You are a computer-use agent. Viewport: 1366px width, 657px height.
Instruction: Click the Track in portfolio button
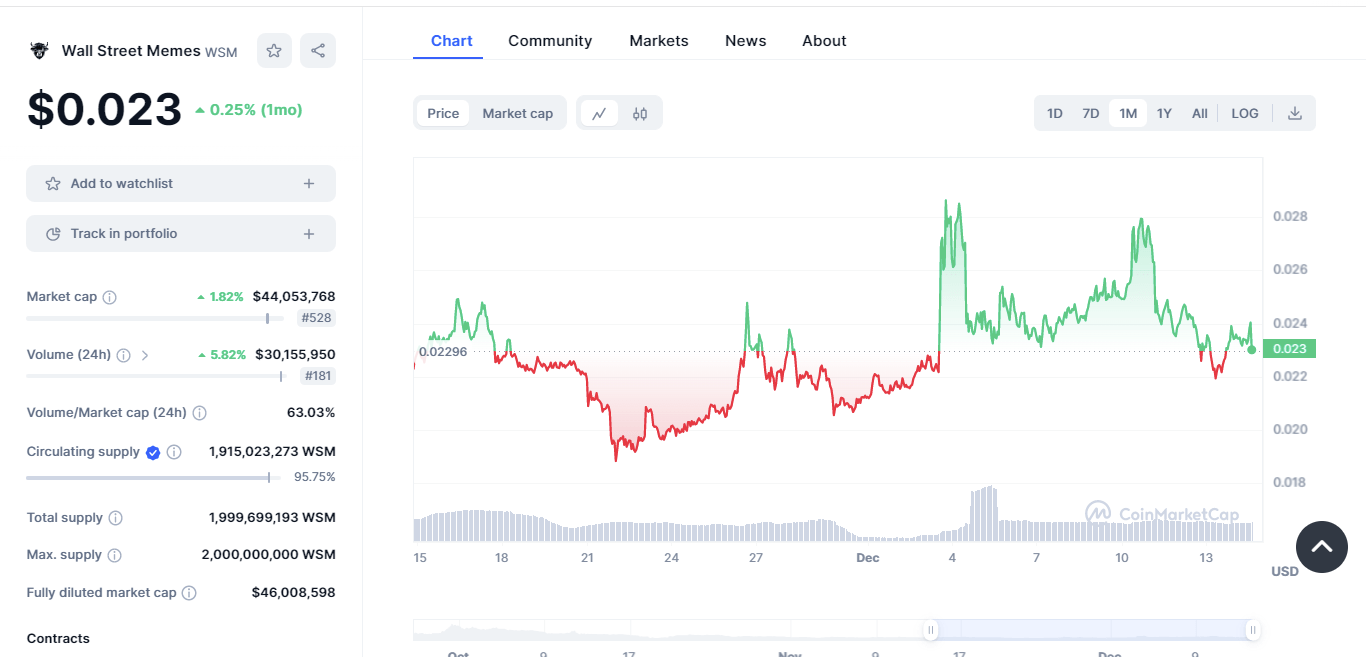[181, 234]
